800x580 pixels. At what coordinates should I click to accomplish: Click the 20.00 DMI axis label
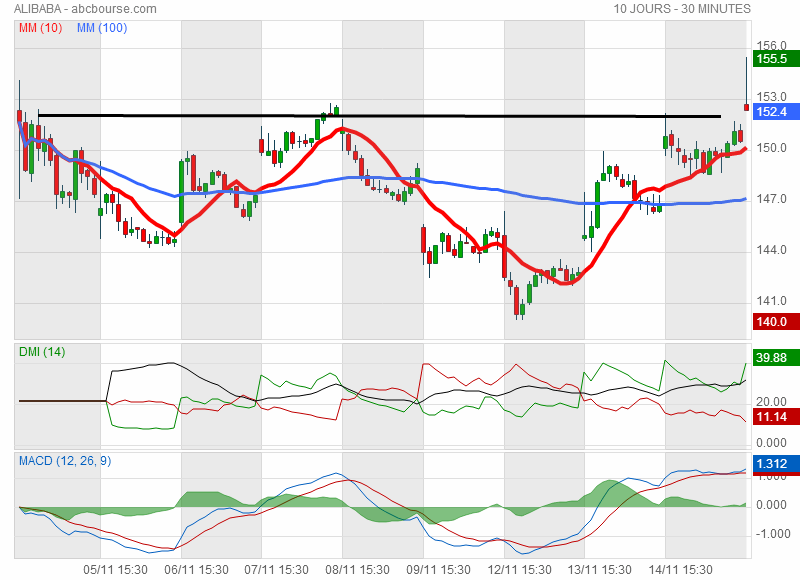771,402
